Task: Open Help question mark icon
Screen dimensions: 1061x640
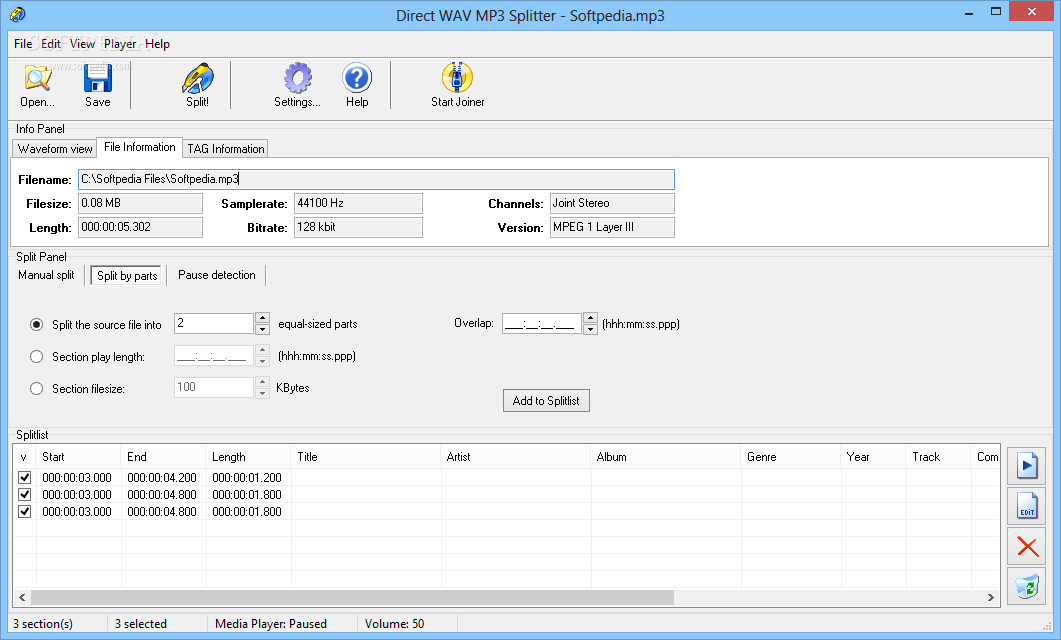Action: point(357,85)
